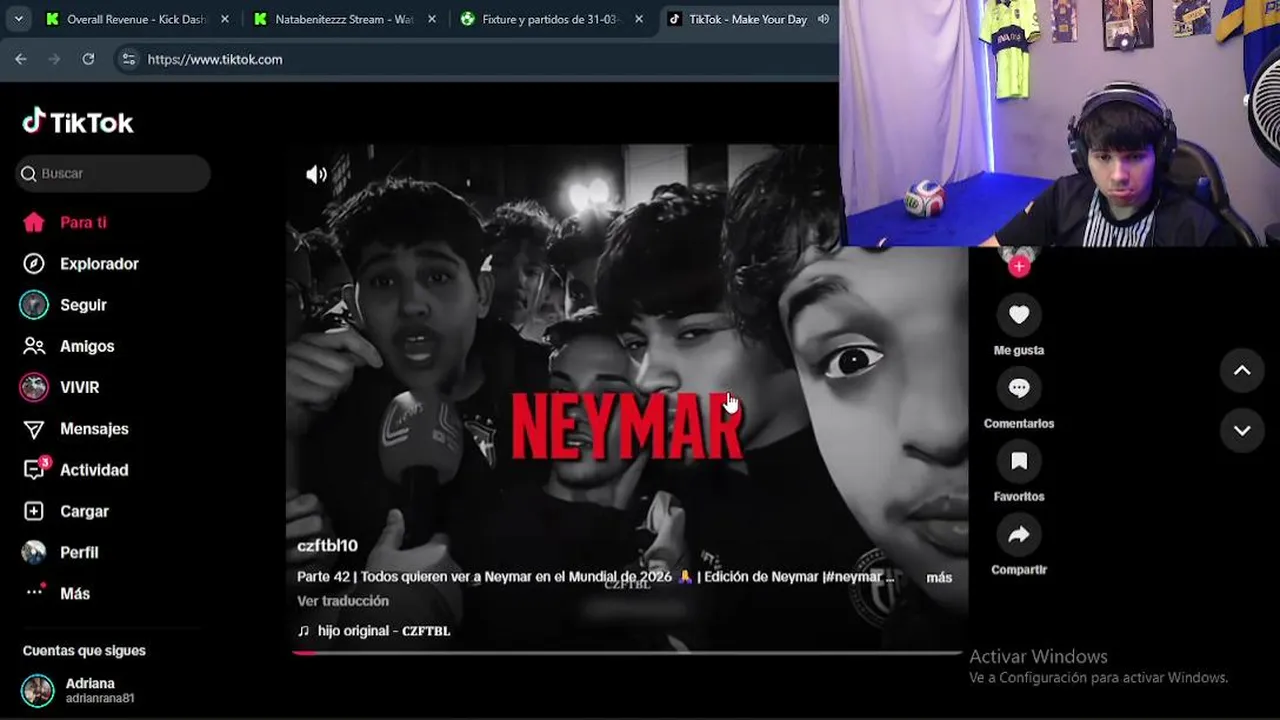
Task: Open hijo original - CZFTBL sound
Action: (374, 631)
